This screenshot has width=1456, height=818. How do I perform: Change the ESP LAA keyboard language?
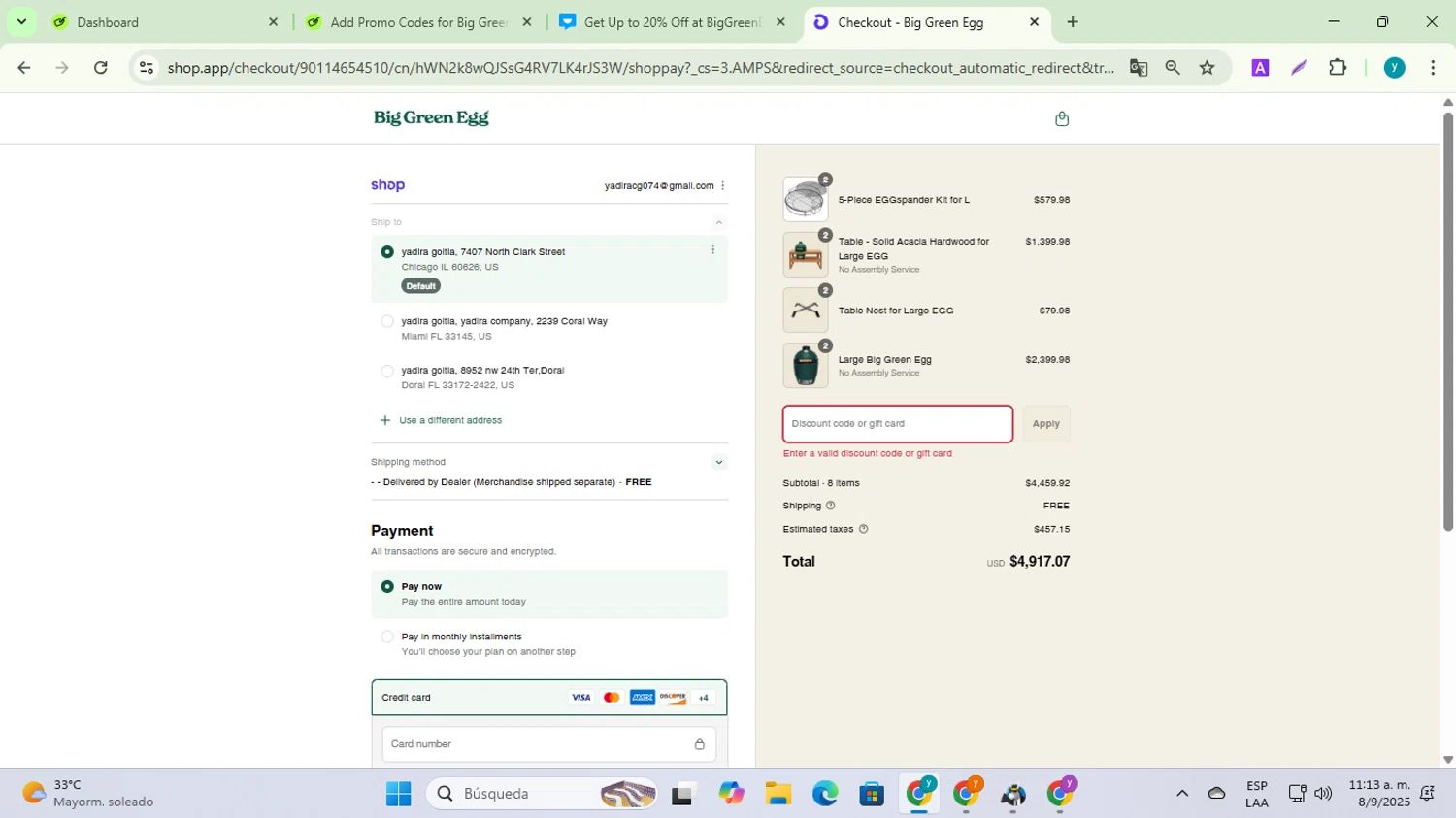point(1256,794)
